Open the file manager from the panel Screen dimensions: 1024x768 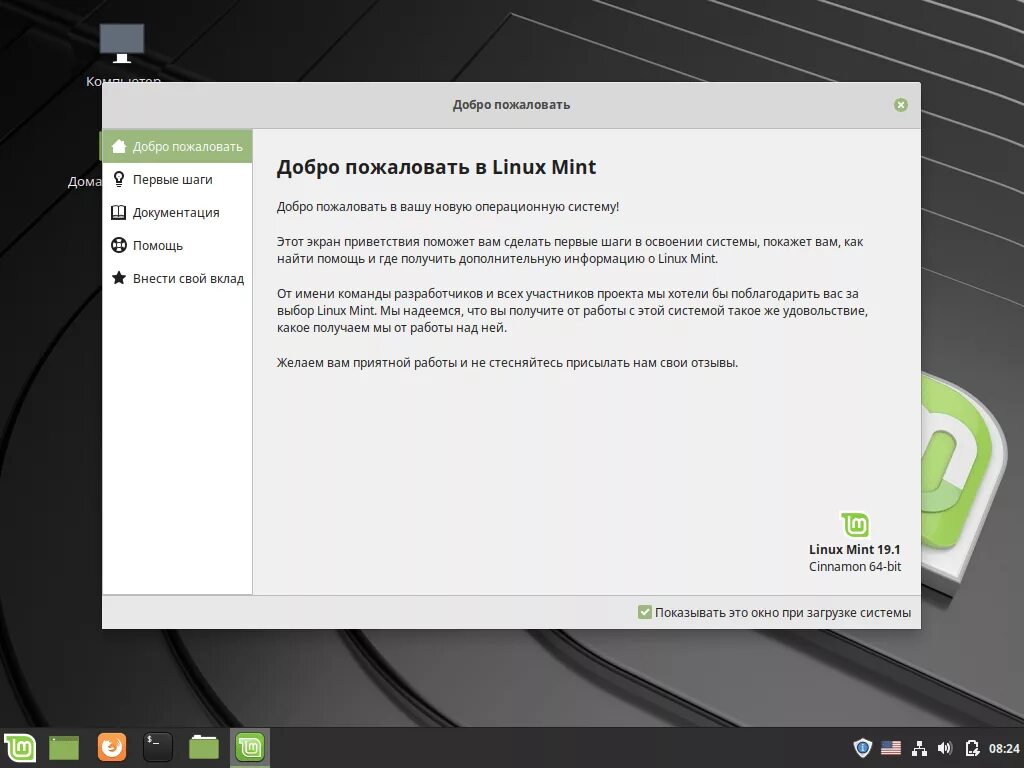(x=204, y=747)
